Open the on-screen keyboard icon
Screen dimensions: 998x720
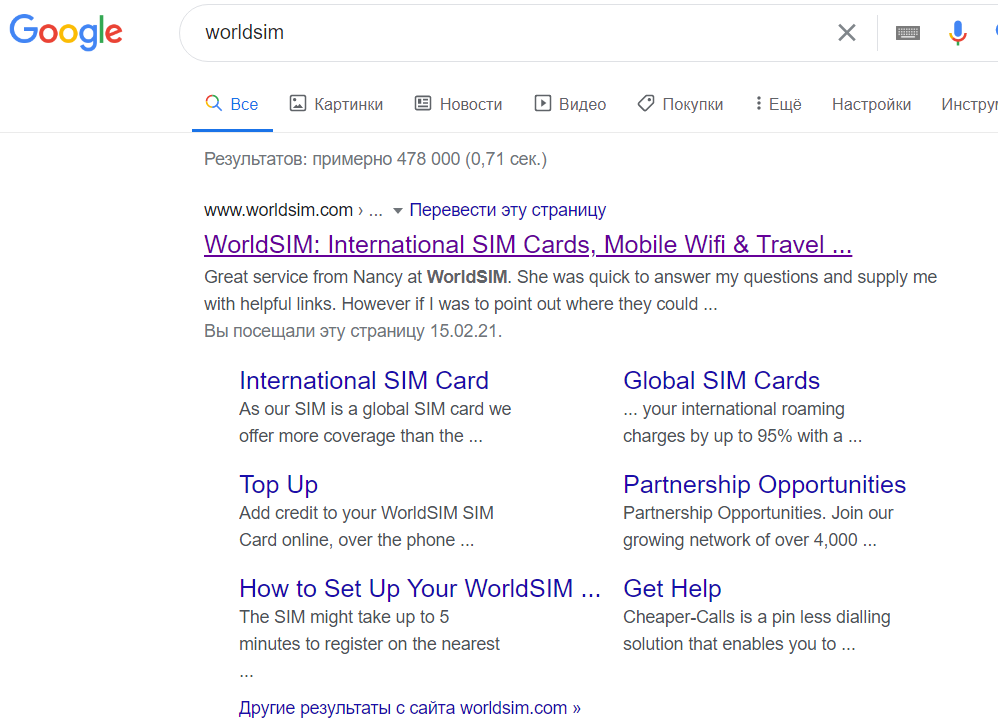908,32
